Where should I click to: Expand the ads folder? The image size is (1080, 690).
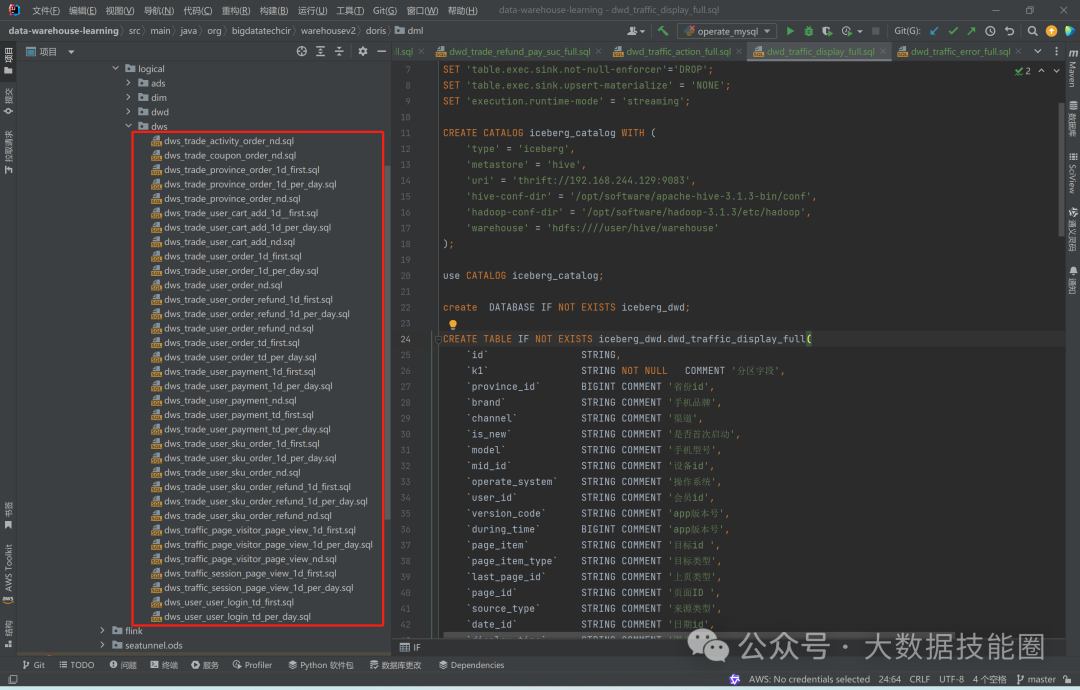(129, 83)
